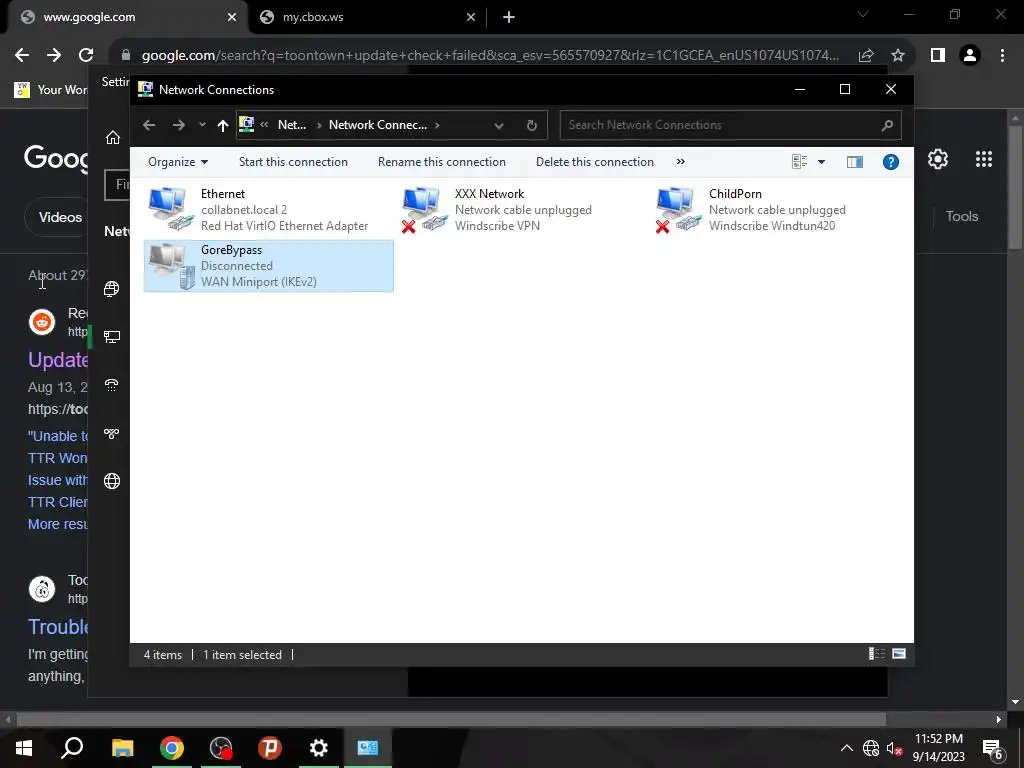This screenshot has height=768, width=1024.
Task: Click Net... breadcrumb in address bar
Action: [291, 125]
